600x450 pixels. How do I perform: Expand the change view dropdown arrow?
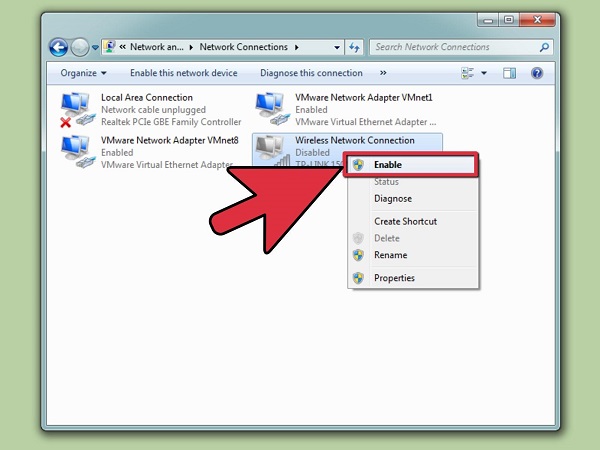point(484,73)
